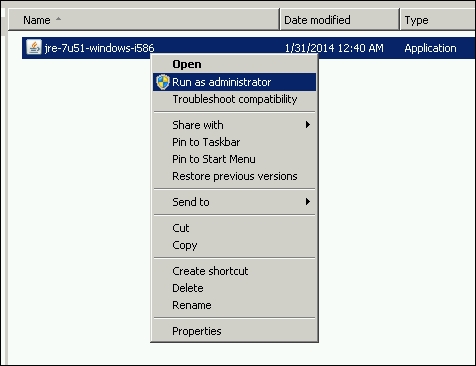Open the Share with submenu
Image resolution: width=476 pixels, height=366 pixels.
click(234, 125)
